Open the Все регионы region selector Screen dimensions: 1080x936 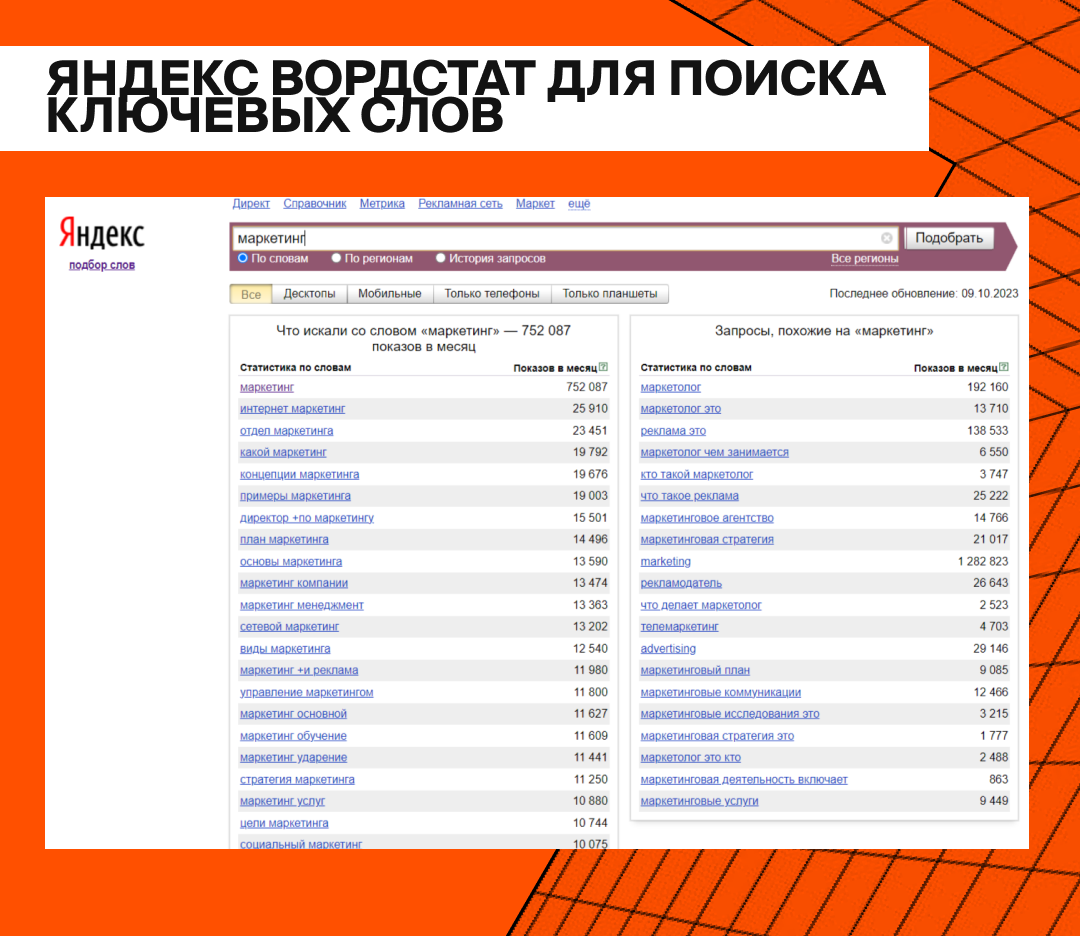(864, 259)
